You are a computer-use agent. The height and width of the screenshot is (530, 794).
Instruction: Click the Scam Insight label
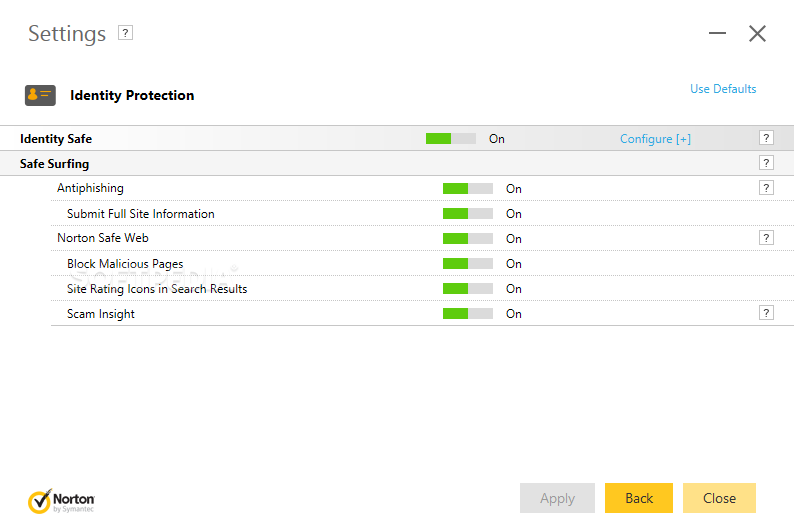[101, 314]
